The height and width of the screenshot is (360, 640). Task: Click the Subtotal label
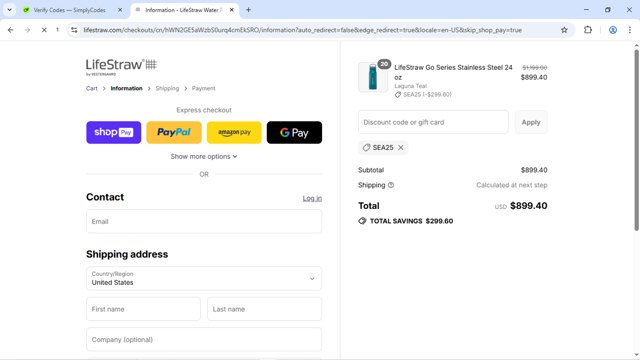click(x=371, y=170)
